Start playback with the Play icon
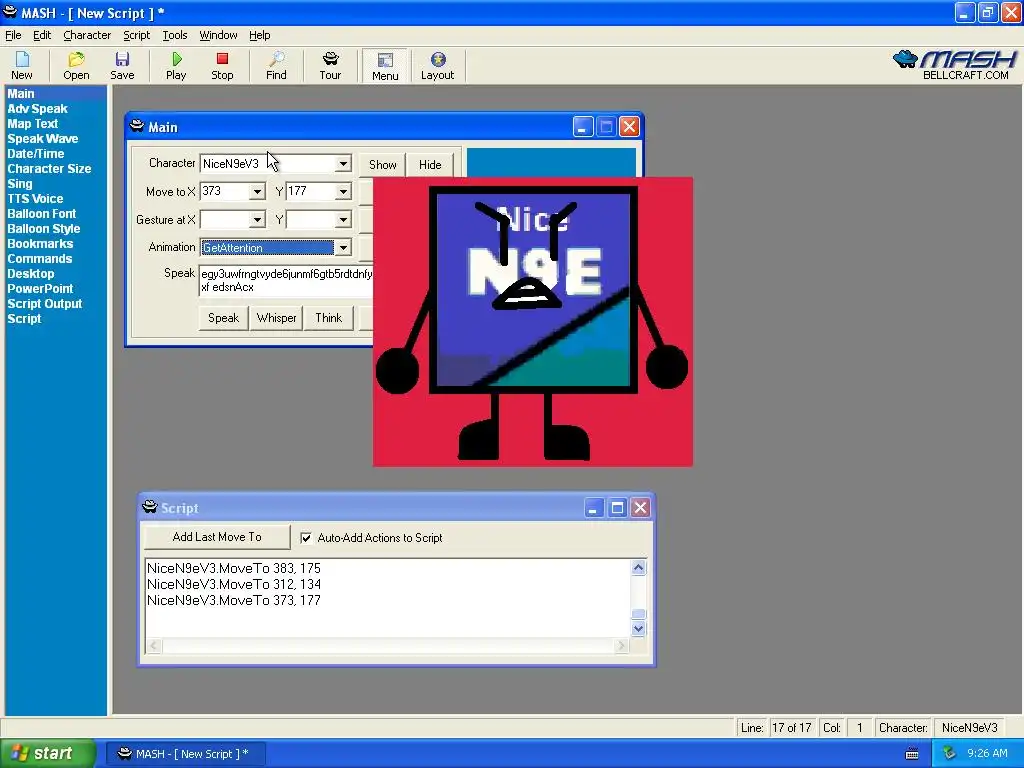The width and height of the screenshot is (1024, 768). [176, 66]
